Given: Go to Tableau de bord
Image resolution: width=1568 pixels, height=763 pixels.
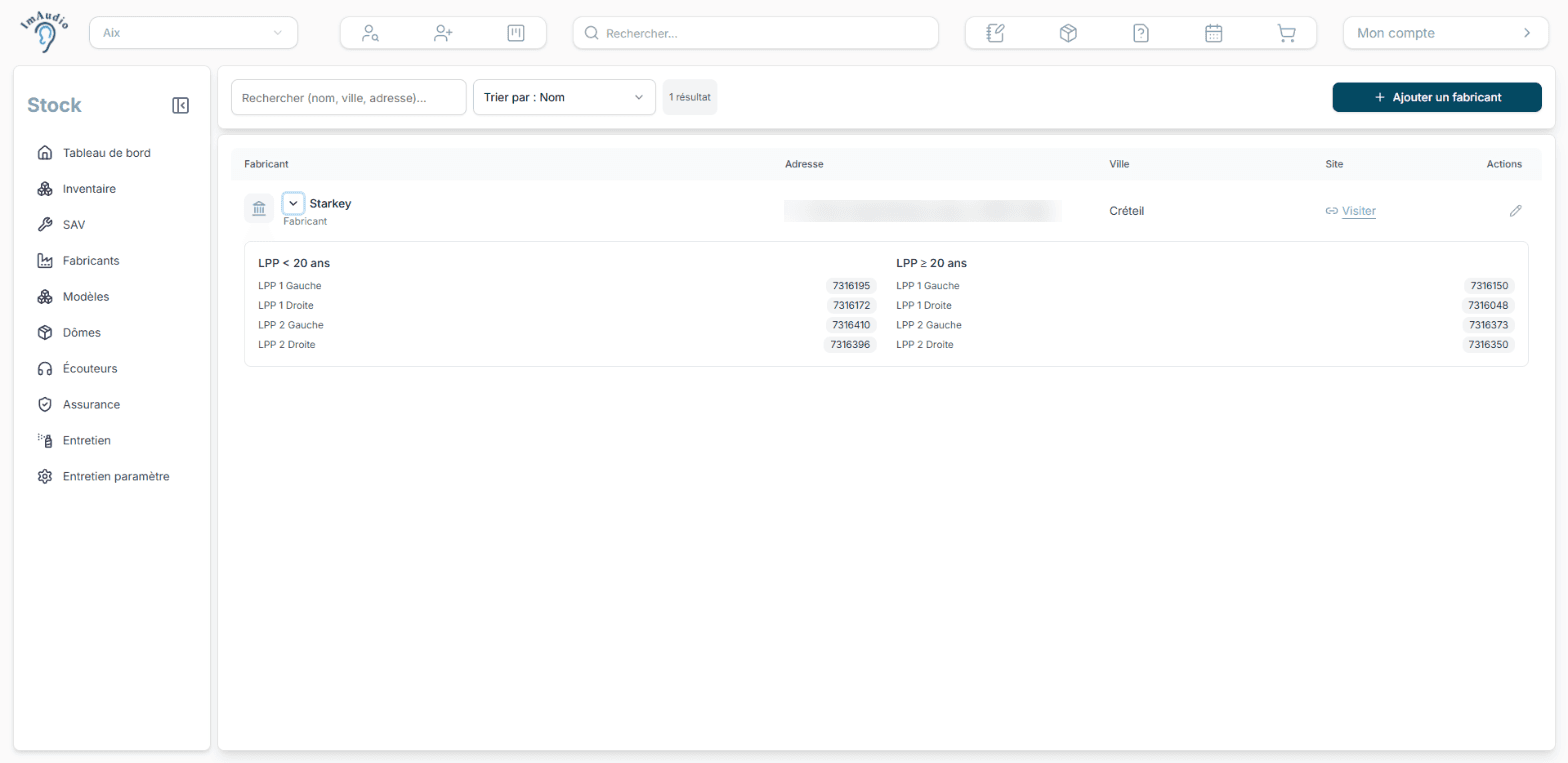Looking at the screenshot, I should (x=107, y=153).
